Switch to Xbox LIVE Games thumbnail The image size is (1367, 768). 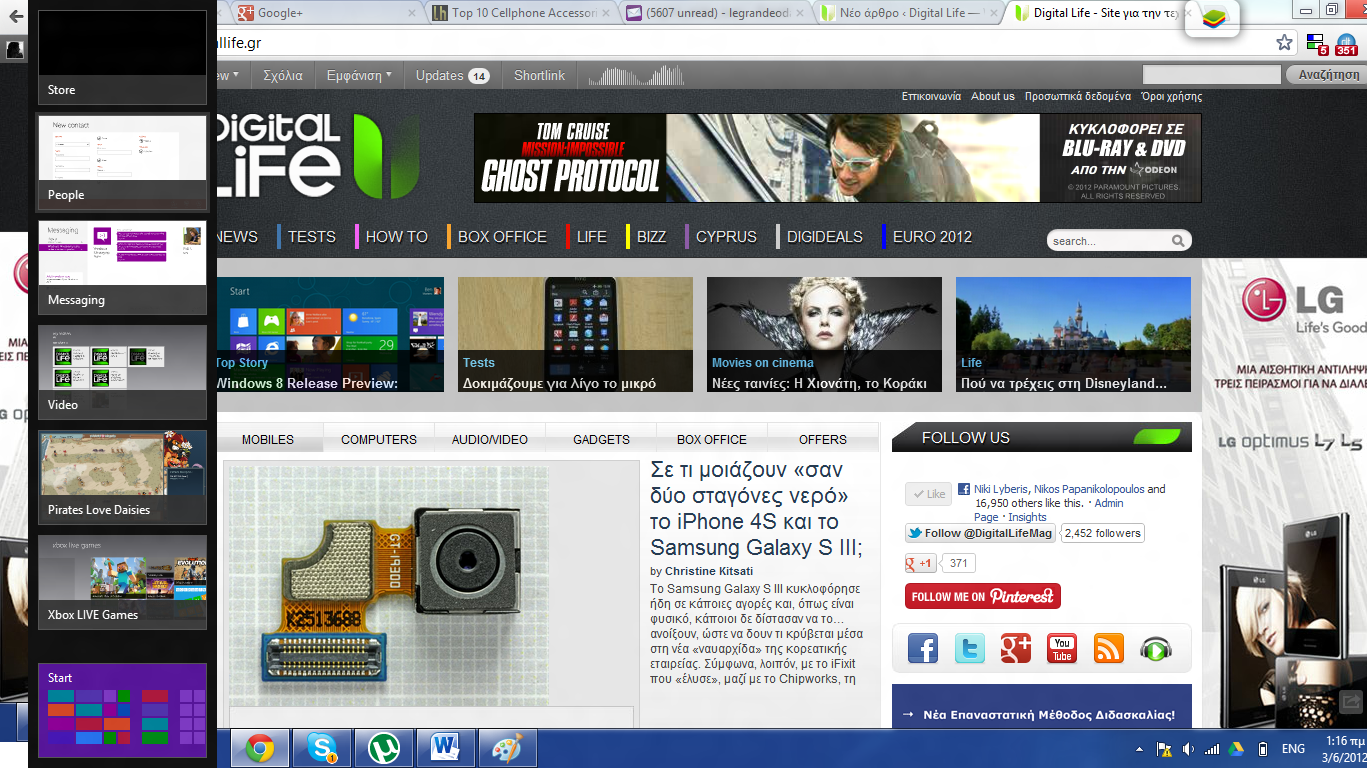[122, 582]
